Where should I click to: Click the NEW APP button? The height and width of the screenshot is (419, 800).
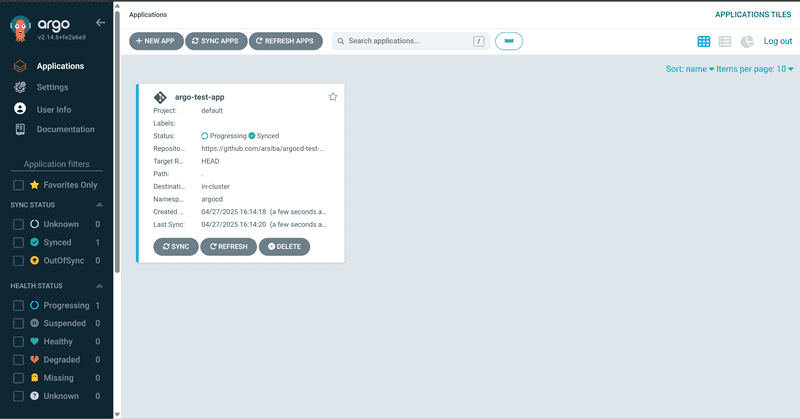[156, 41]
